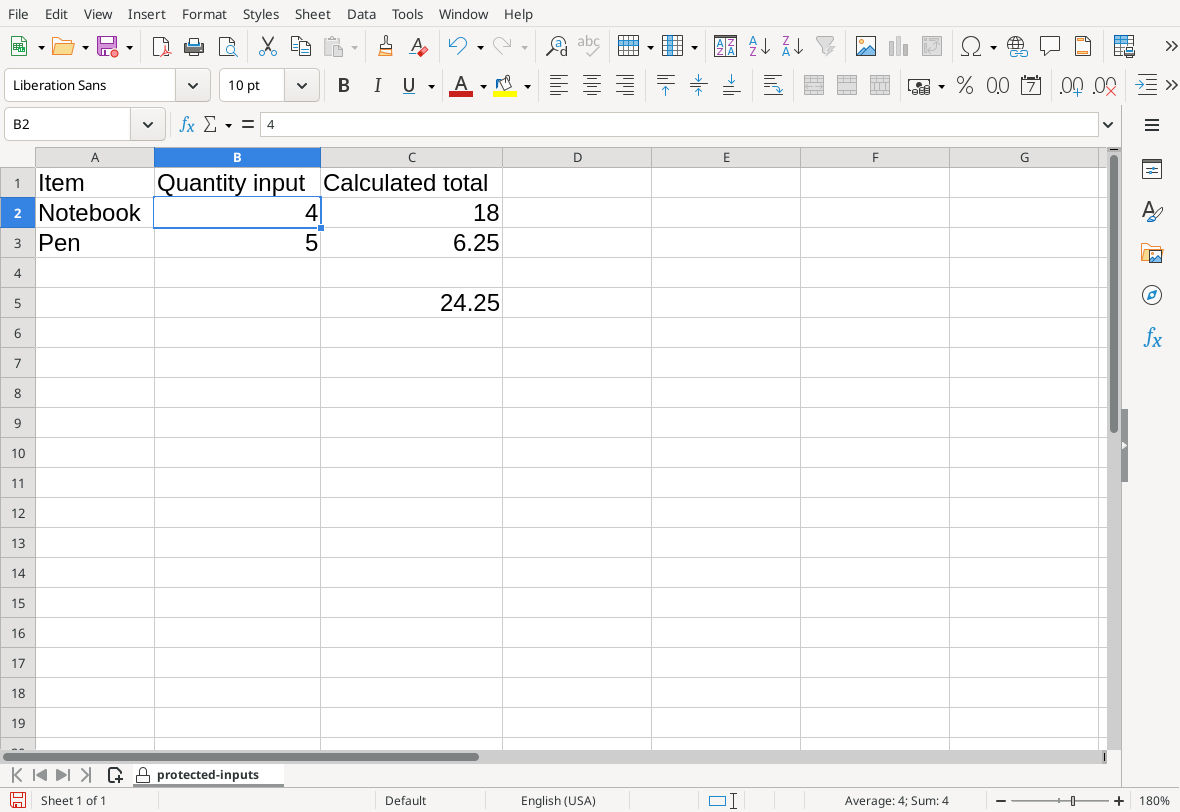Viewport: 1180px width, 812px height.
Task: Insert a comment
Action: click(1050, 47)
